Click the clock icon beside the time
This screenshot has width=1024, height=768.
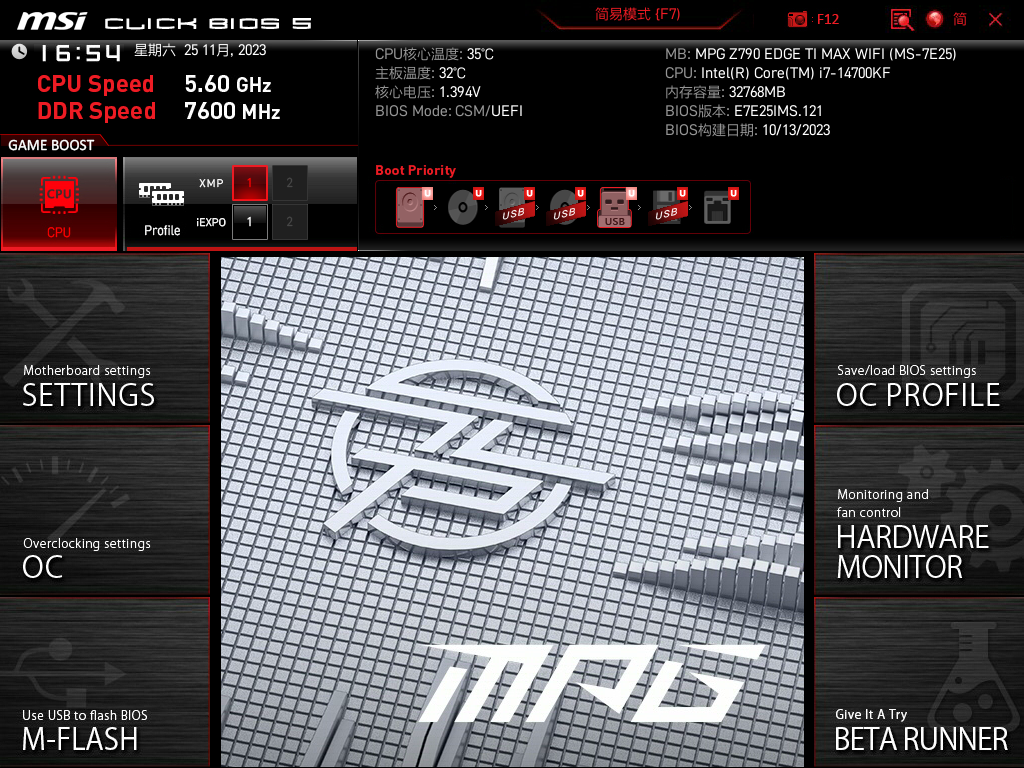coord(20,52)
